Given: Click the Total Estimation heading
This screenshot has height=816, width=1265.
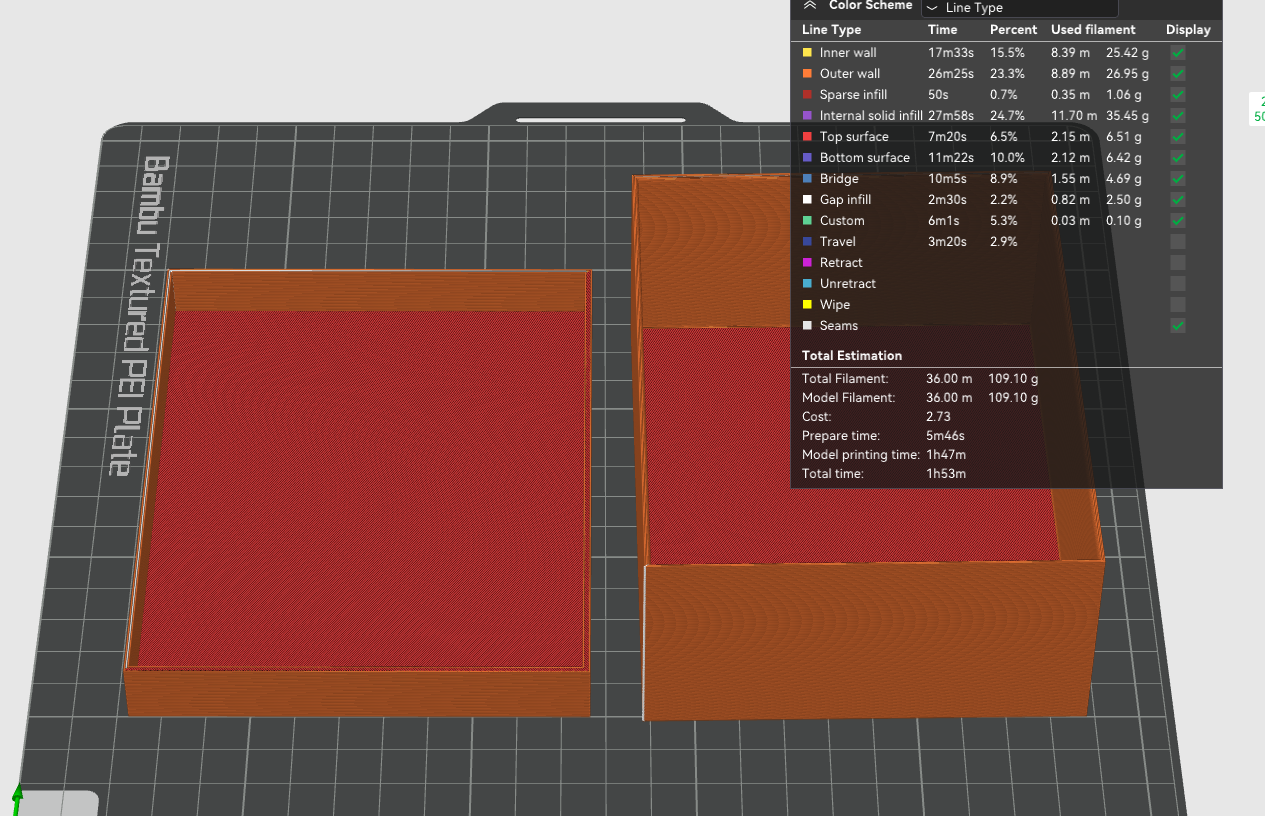Looking at the screenshot, I should coord(852,355).
